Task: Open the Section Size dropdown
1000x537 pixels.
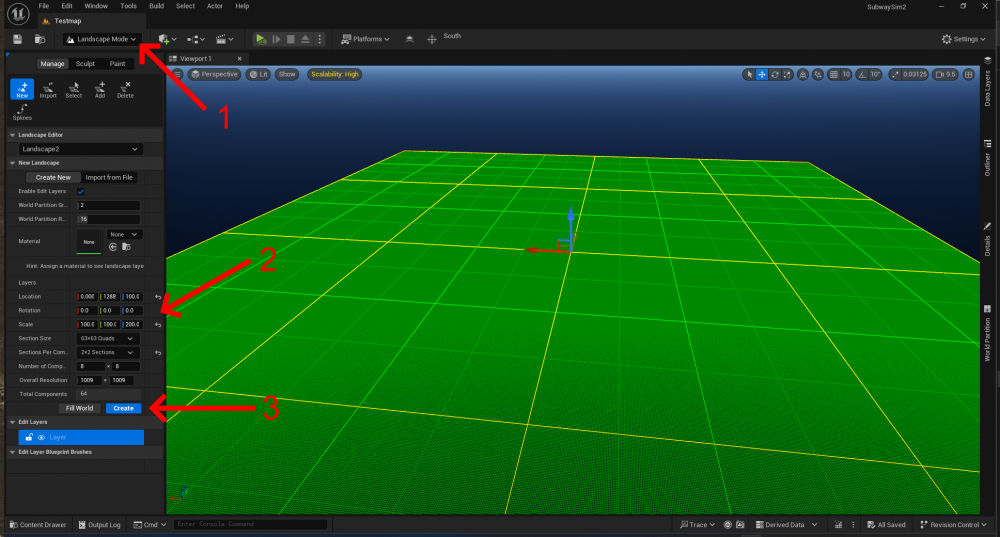Action: point(108,338)
